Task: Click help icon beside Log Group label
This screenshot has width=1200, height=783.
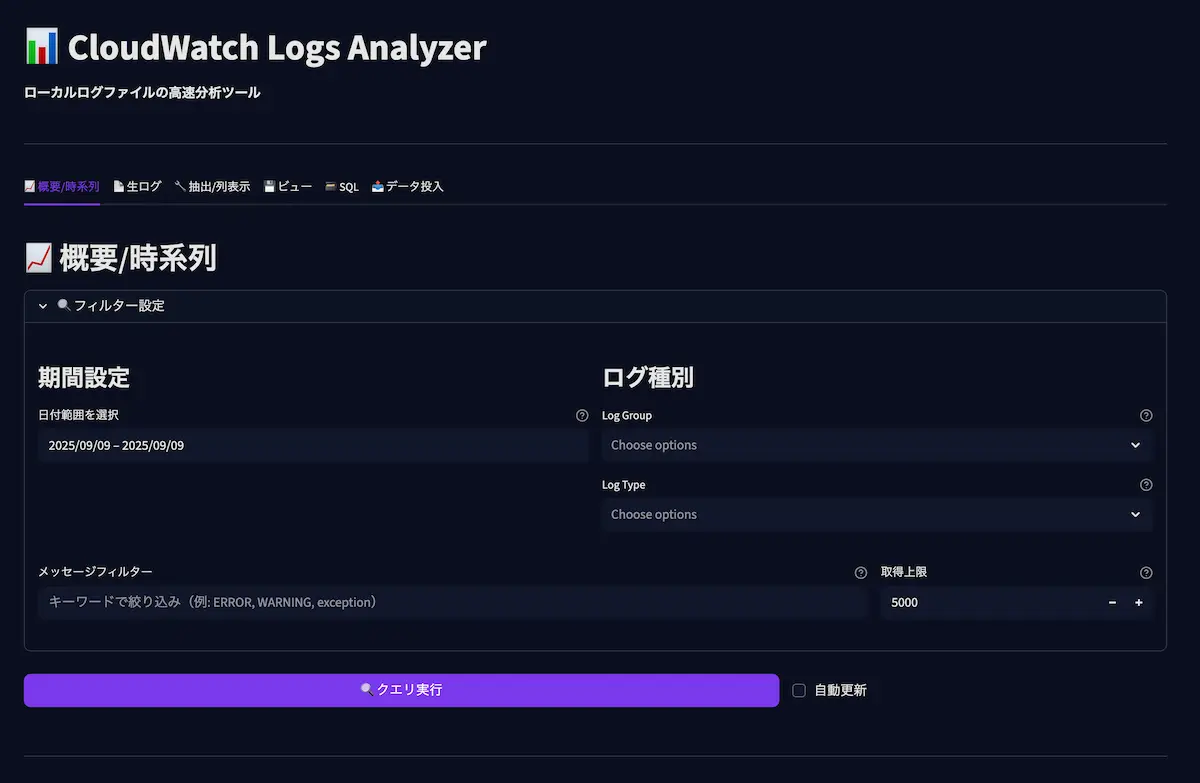Action: (x=1146, y=416)
